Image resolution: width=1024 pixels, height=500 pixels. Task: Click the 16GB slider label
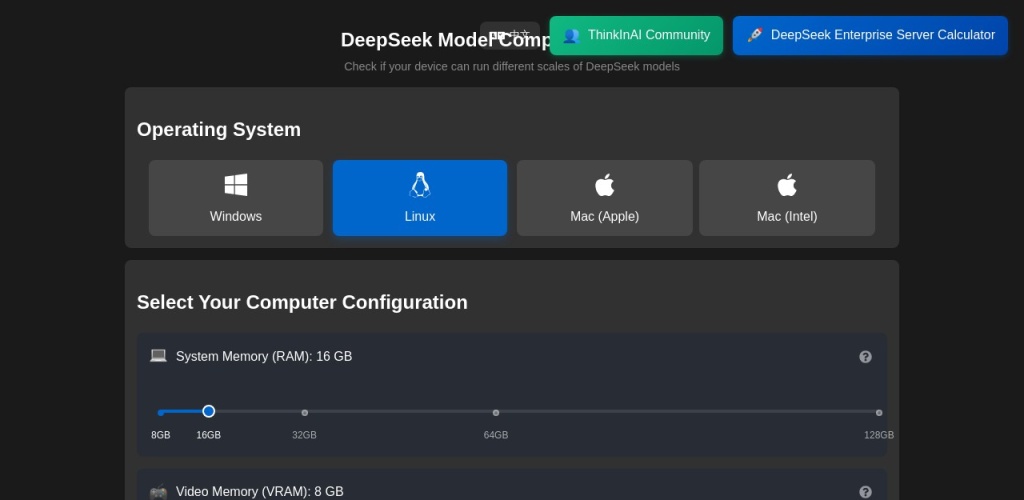click(208, 435)
